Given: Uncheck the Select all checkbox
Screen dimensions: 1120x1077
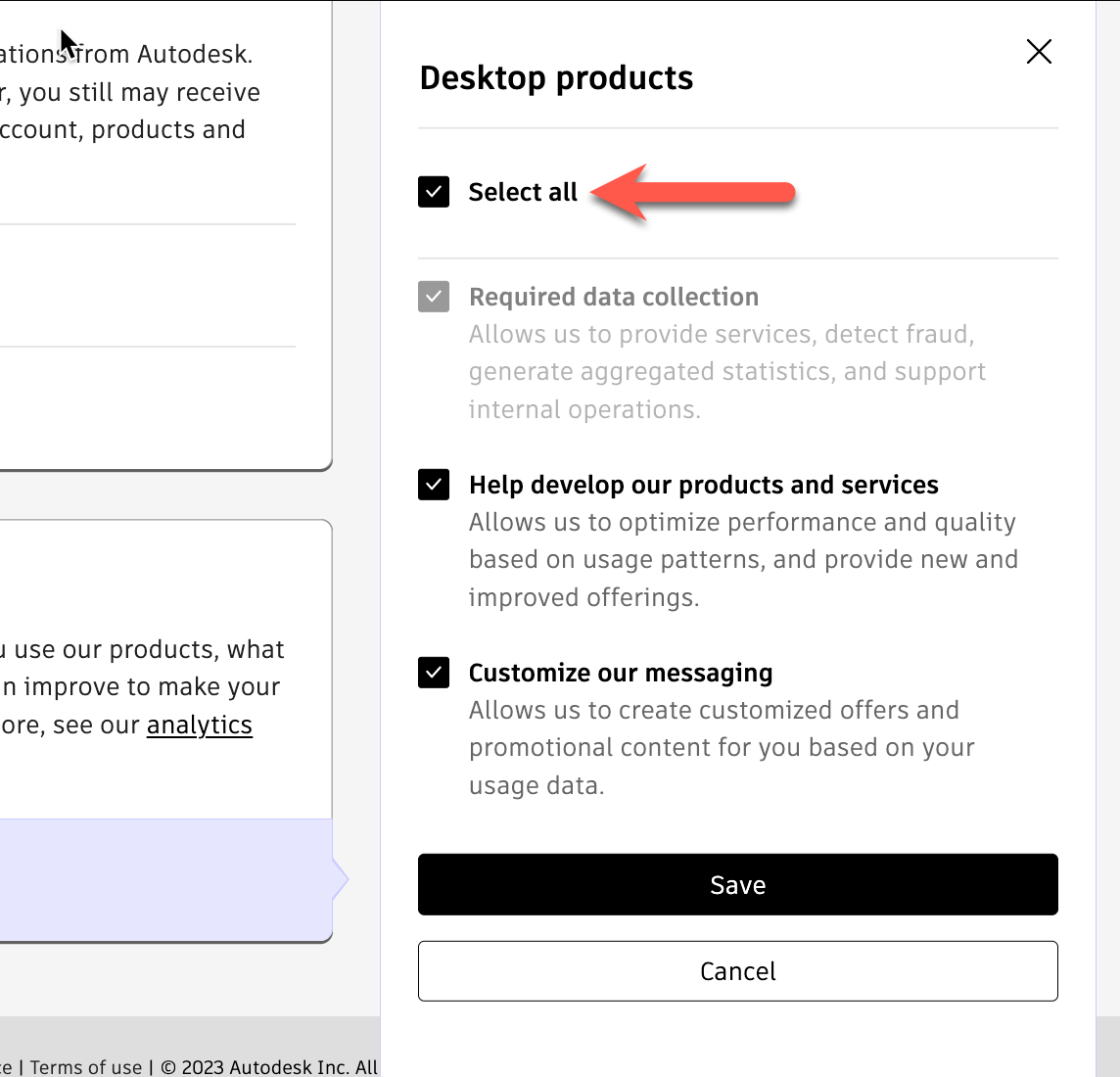Looking at the screenshot, I should (434, 192).
